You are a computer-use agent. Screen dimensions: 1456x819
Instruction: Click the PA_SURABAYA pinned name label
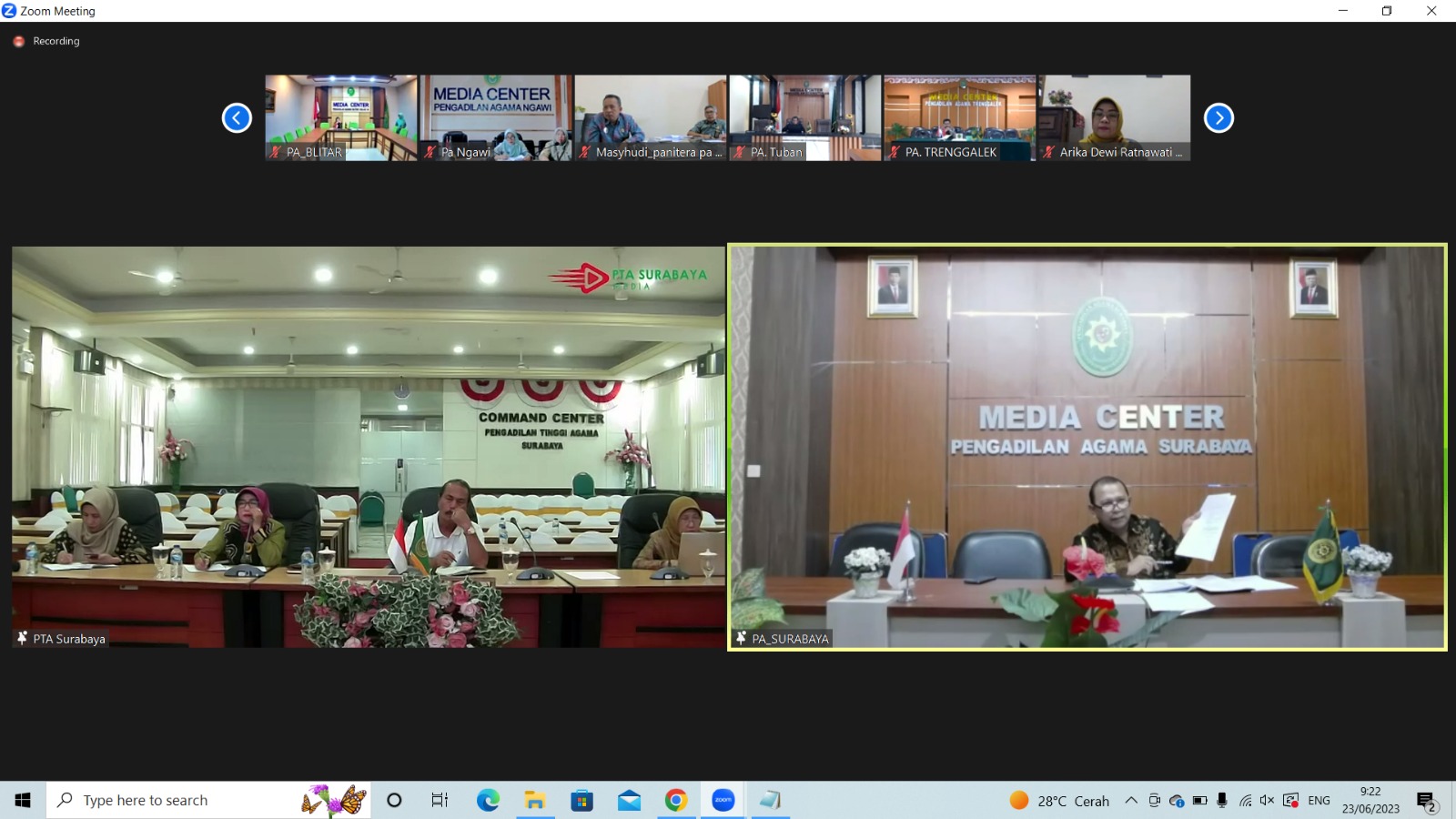tap(784, 639)
